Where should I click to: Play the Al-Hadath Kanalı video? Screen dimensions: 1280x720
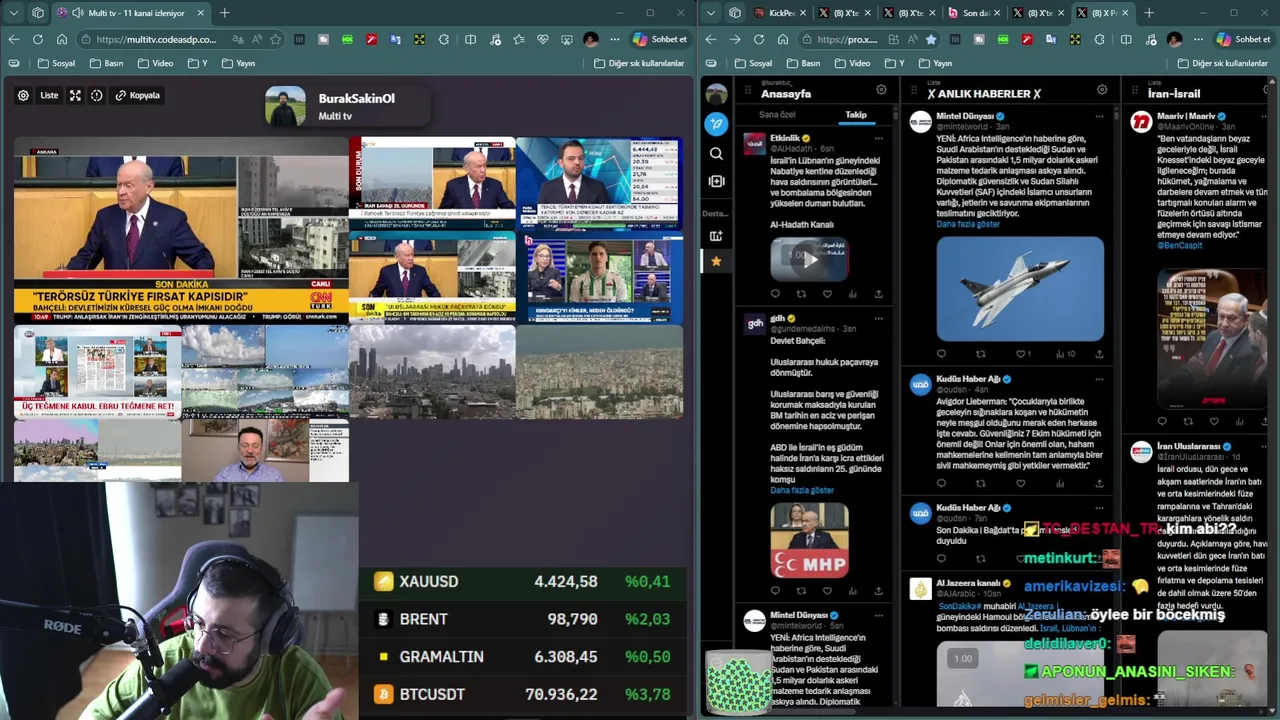tap(810, 260)
